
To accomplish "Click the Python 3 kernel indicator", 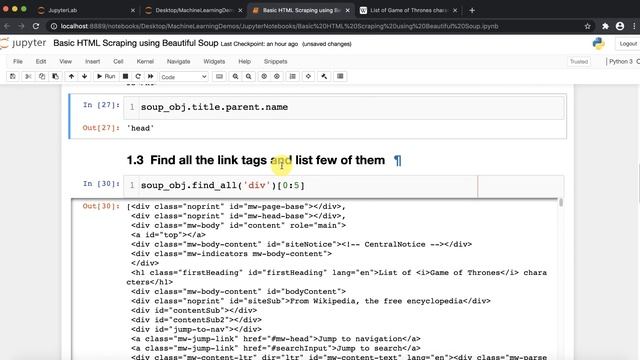I will (621, 62).
